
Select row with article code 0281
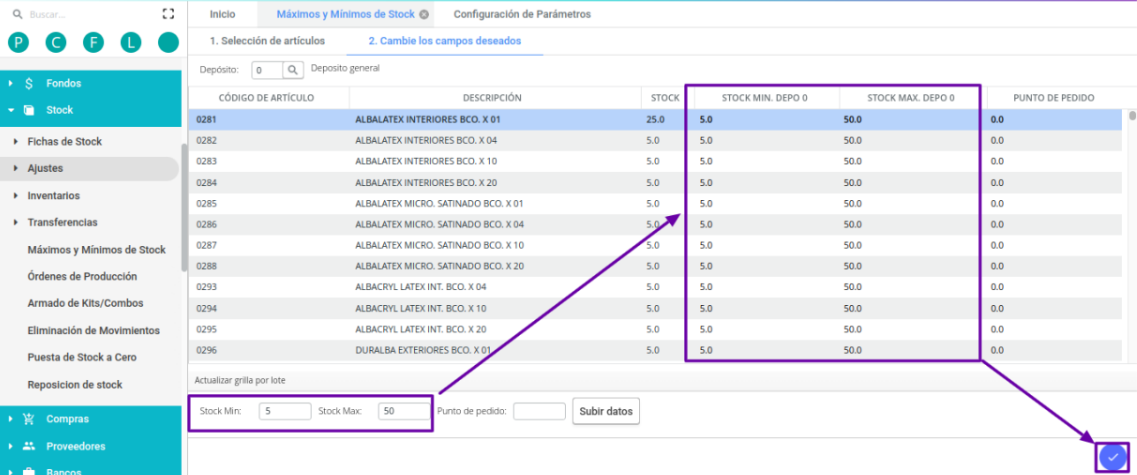point(656,120)
